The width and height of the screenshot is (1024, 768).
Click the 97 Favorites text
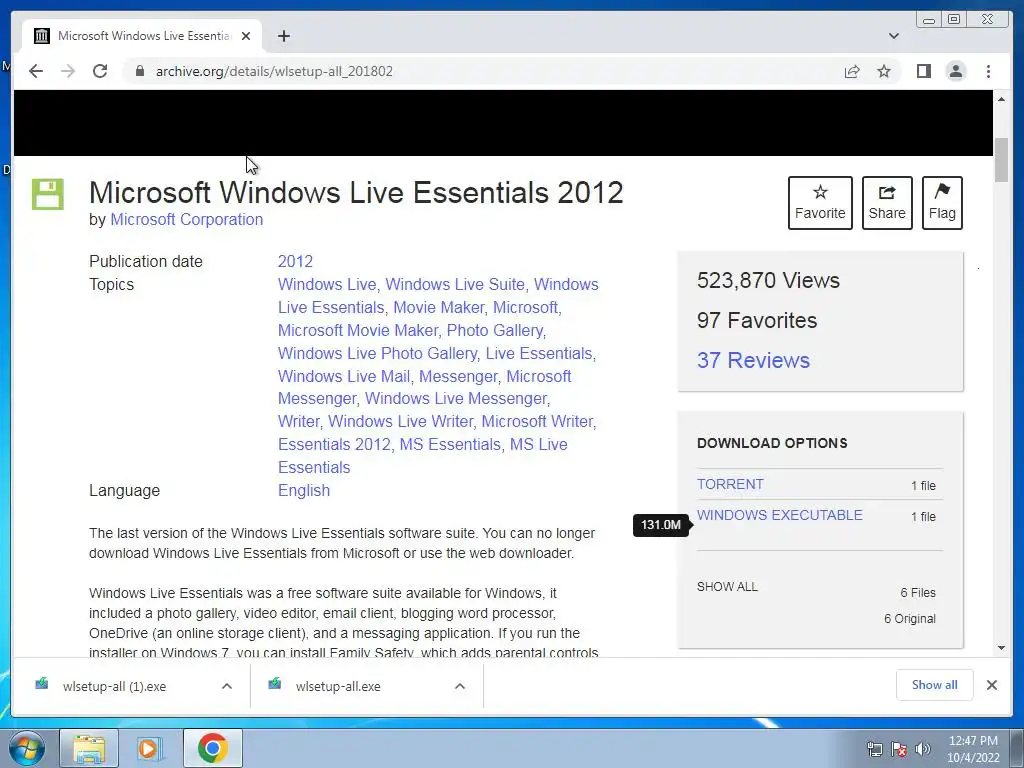(756, 321)
